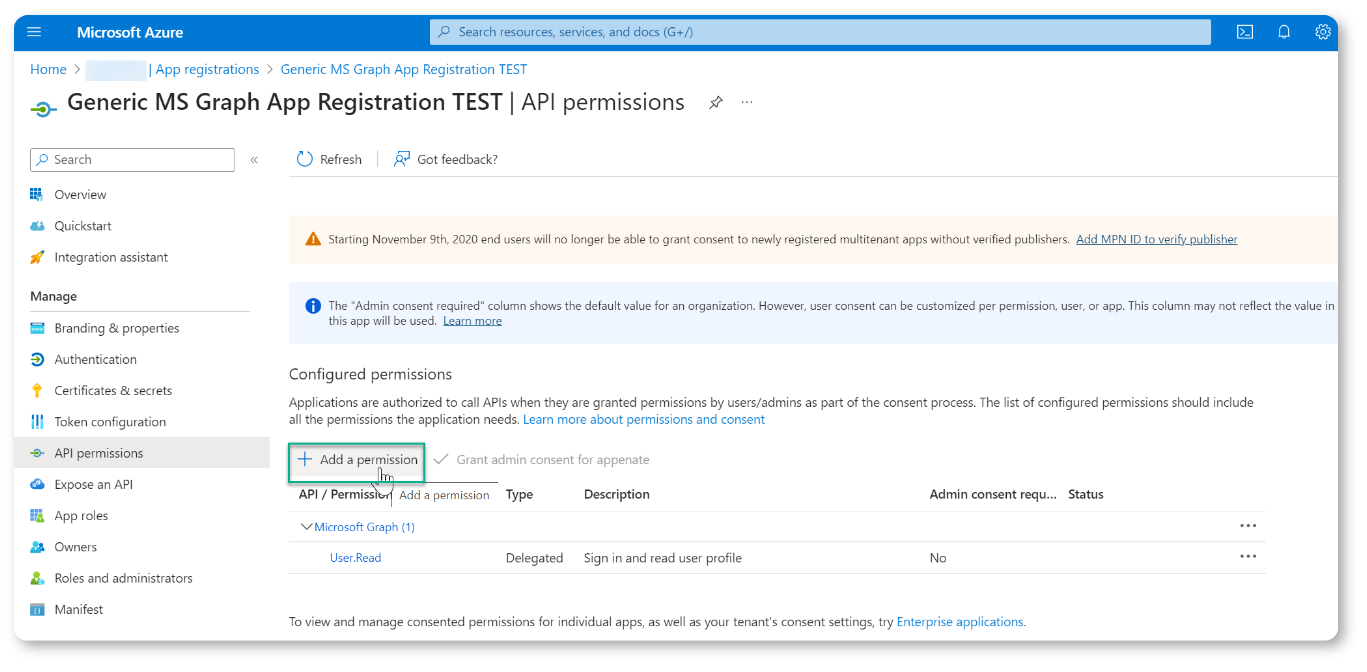This screenshot has width=1367, height=672.
Task: Open Token configuration page
Action: pyautogui.click(x=110, y=422)
